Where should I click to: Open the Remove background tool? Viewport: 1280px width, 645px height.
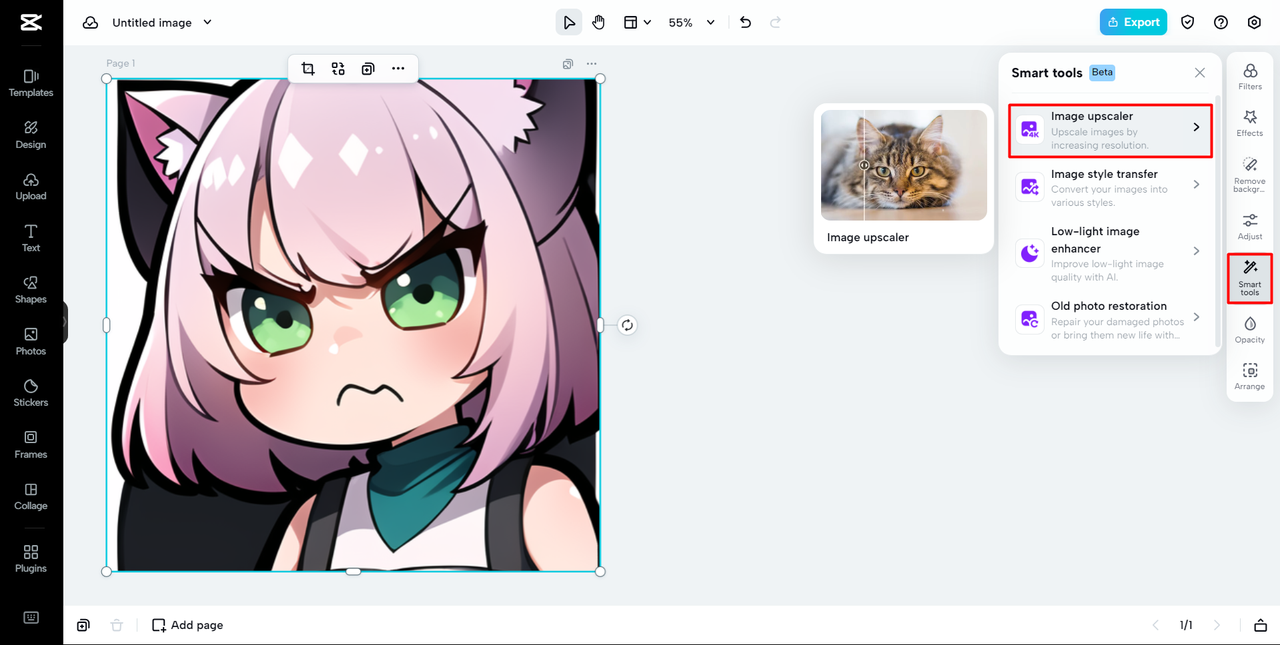point(1250,175)
